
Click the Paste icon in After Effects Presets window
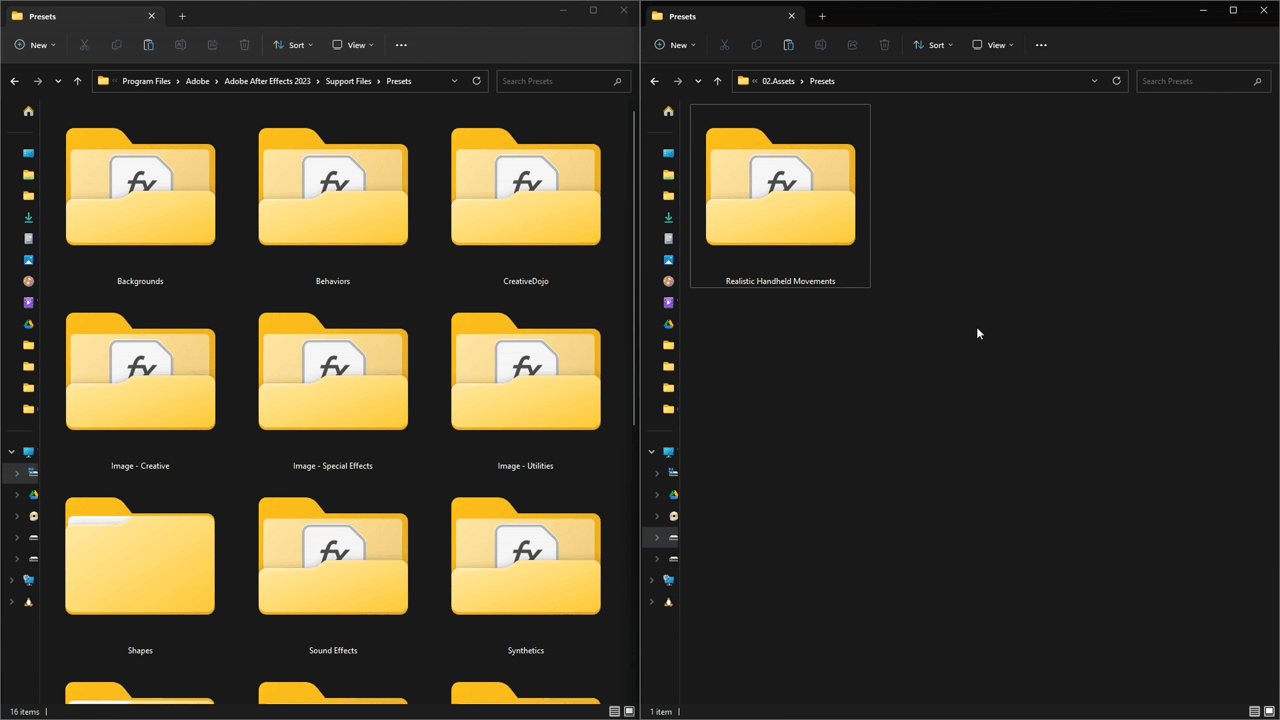point(148,45)
